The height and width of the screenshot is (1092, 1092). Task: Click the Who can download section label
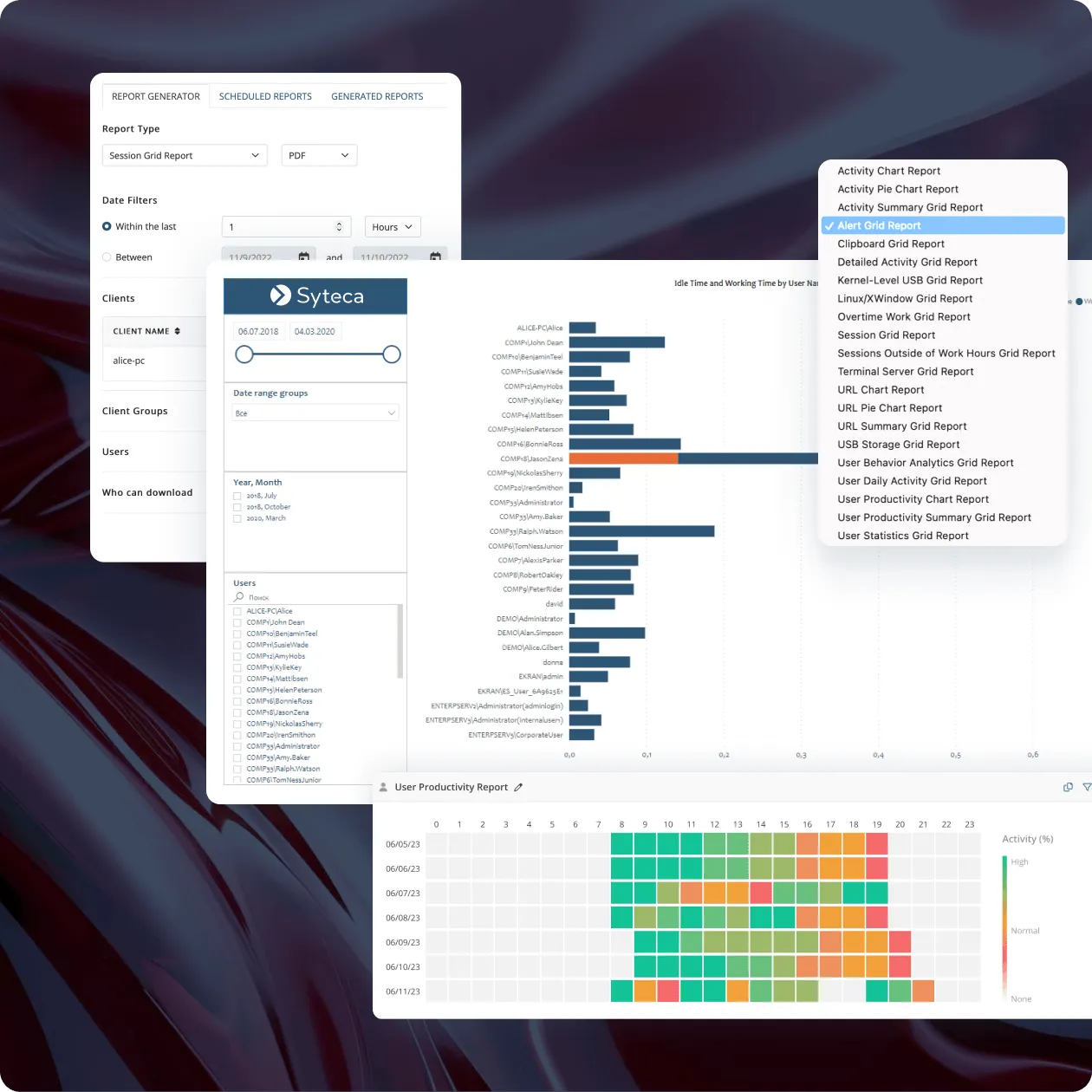(x=147, y=492)
